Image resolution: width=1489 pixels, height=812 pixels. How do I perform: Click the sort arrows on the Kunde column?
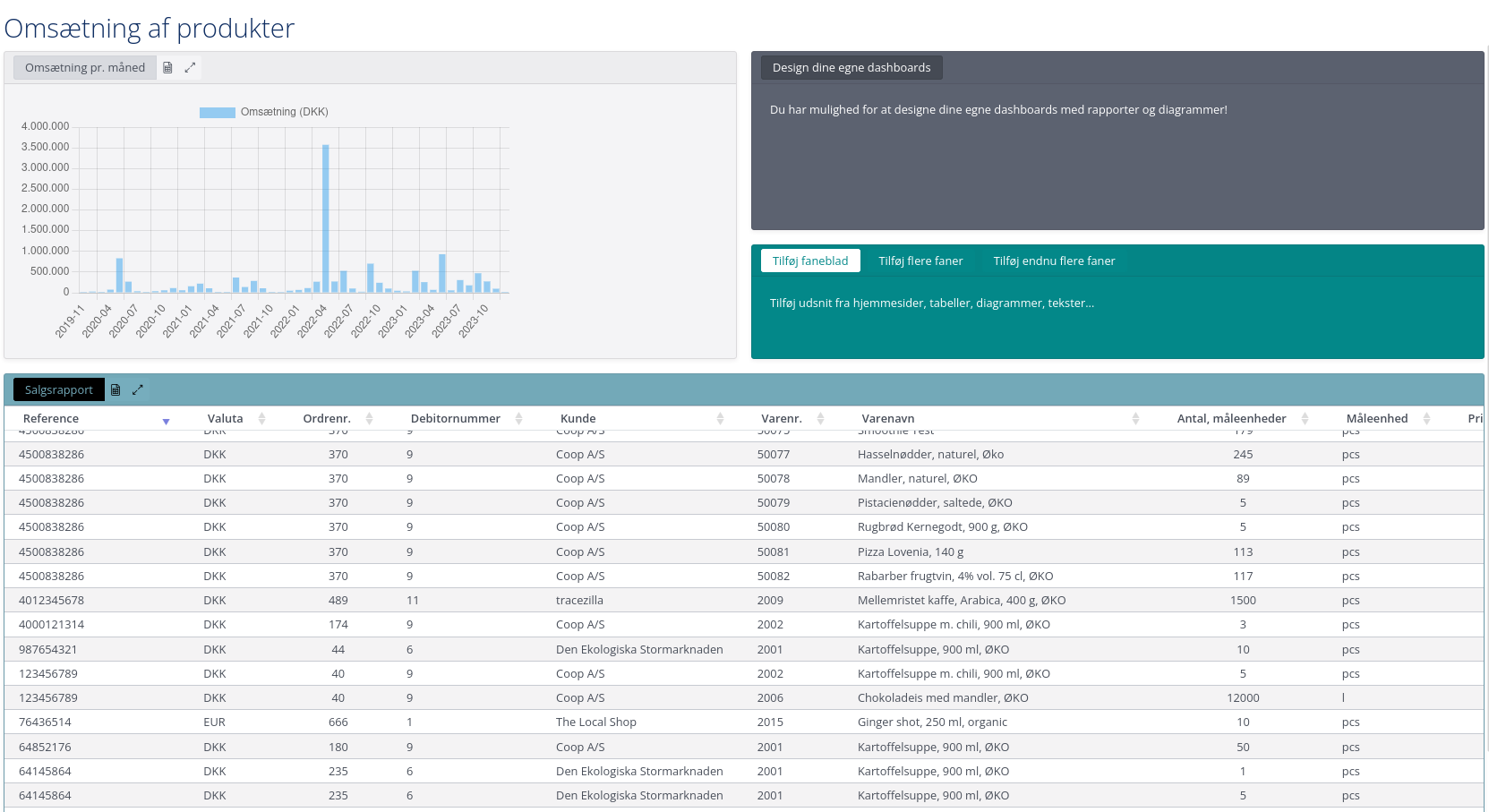[720, 418]
